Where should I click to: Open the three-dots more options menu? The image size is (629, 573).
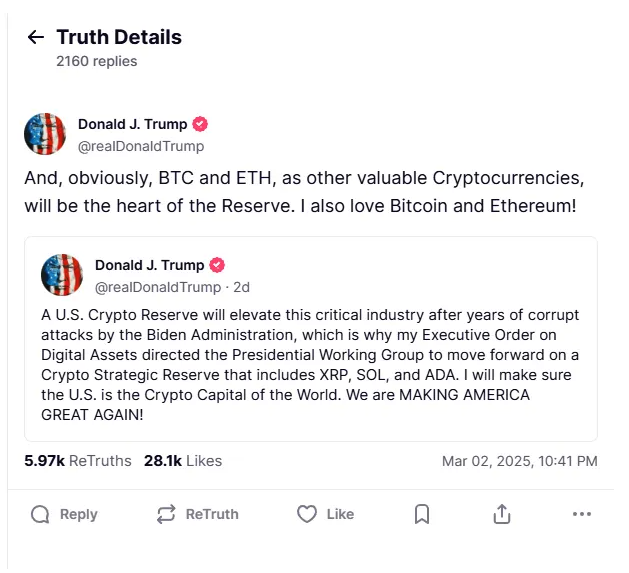coord(582,514)
